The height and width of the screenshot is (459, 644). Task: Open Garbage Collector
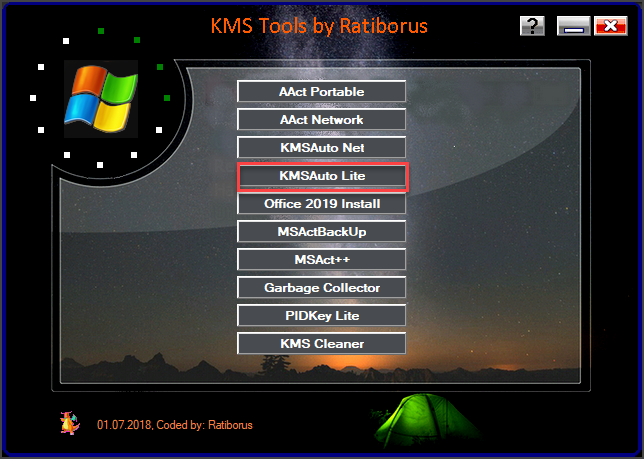pyautogui.click(x=321, y=288)
